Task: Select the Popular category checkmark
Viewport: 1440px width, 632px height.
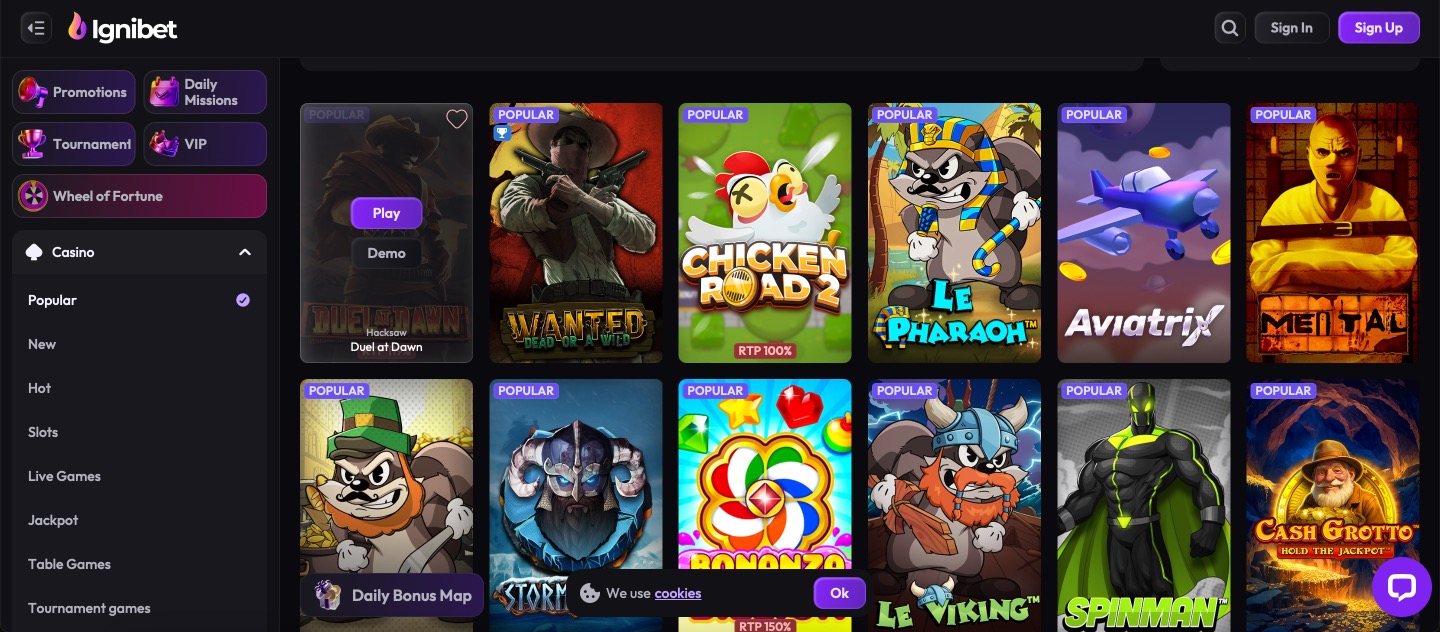Action: 243,300
